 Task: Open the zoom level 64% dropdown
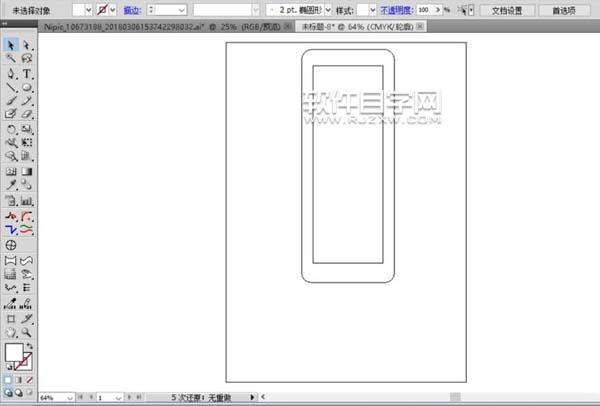69,398
